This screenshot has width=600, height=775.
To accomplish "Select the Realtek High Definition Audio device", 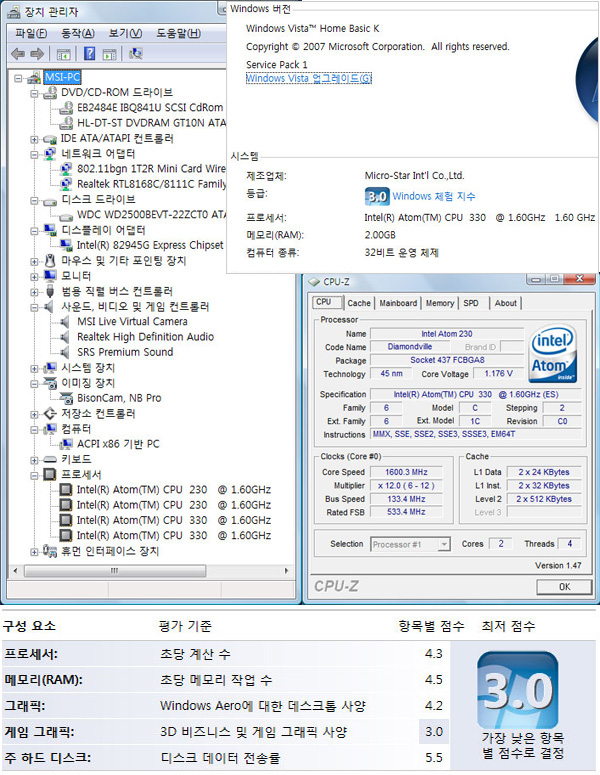I will tap(145, 337).
